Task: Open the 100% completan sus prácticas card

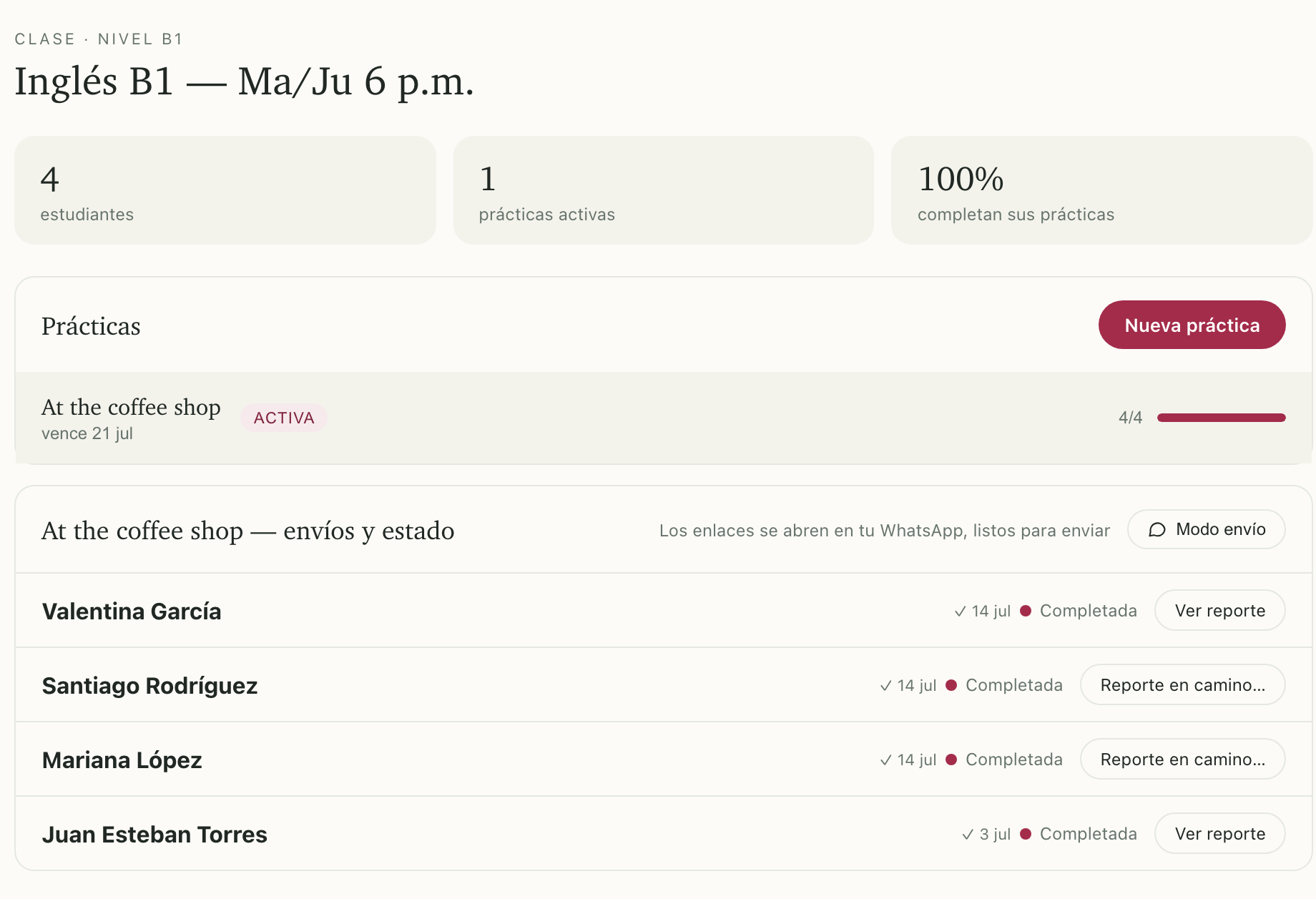Action: coord(1101,190)
